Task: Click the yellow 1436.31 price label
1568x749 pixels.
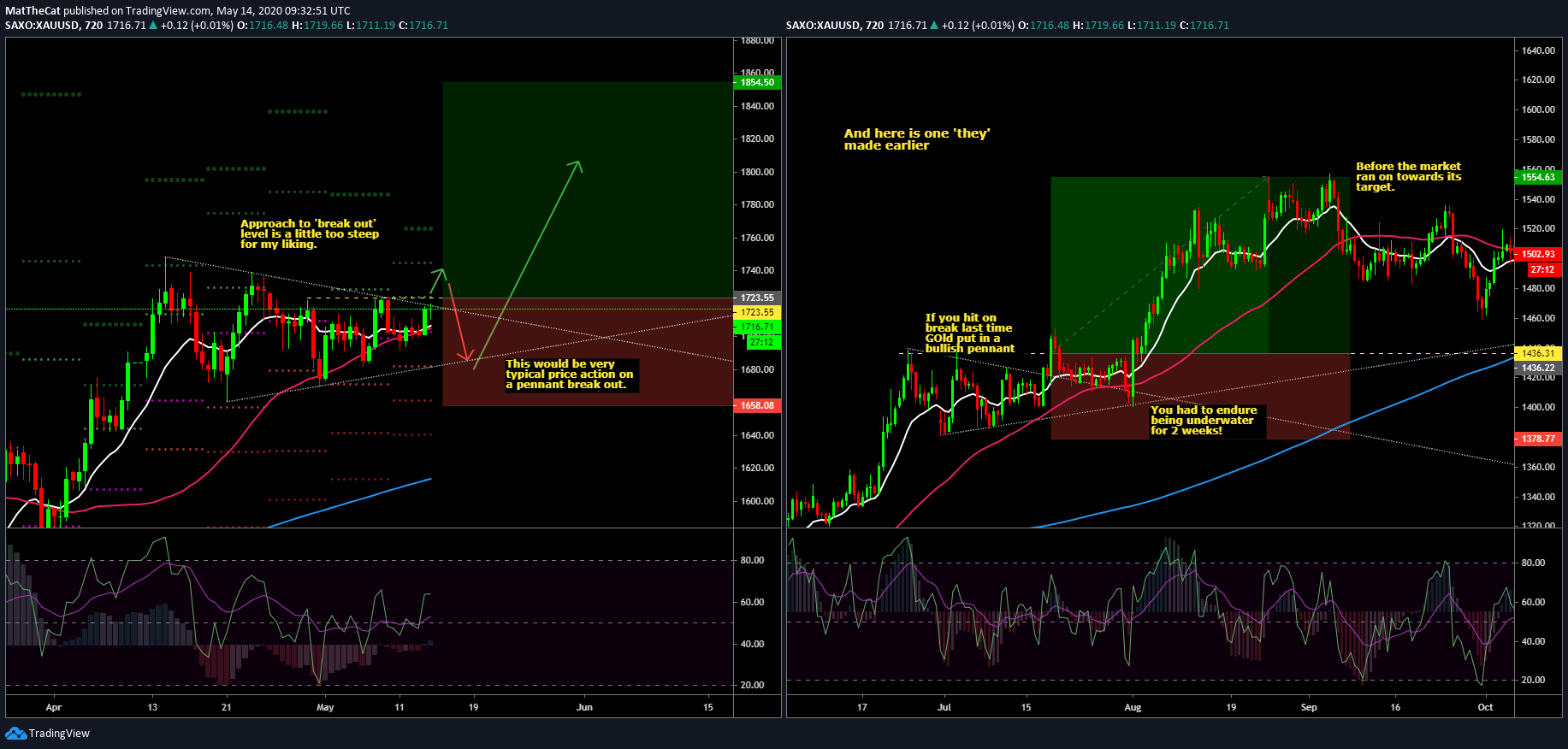Action: click(x=1538, y=353)
